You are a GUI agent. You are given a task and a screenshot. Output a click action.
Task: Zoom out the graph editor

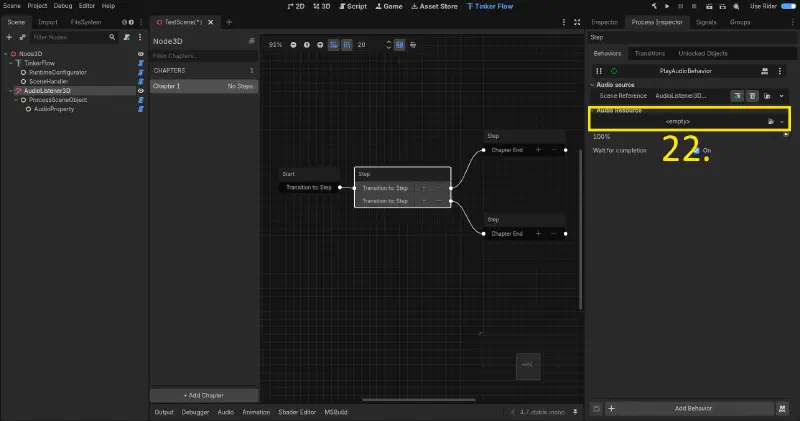point(293,45)
